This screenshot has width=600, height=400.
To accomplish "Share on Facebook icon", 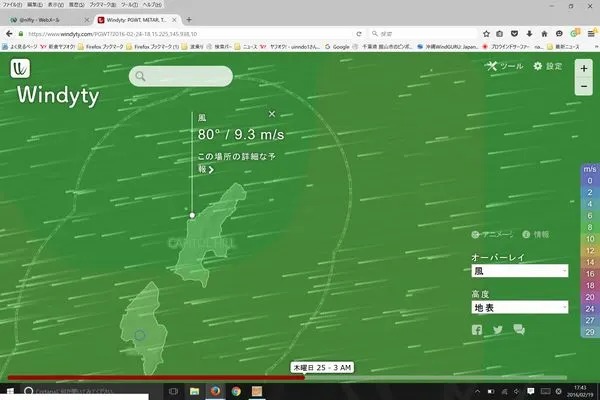I will pos(477,330).
